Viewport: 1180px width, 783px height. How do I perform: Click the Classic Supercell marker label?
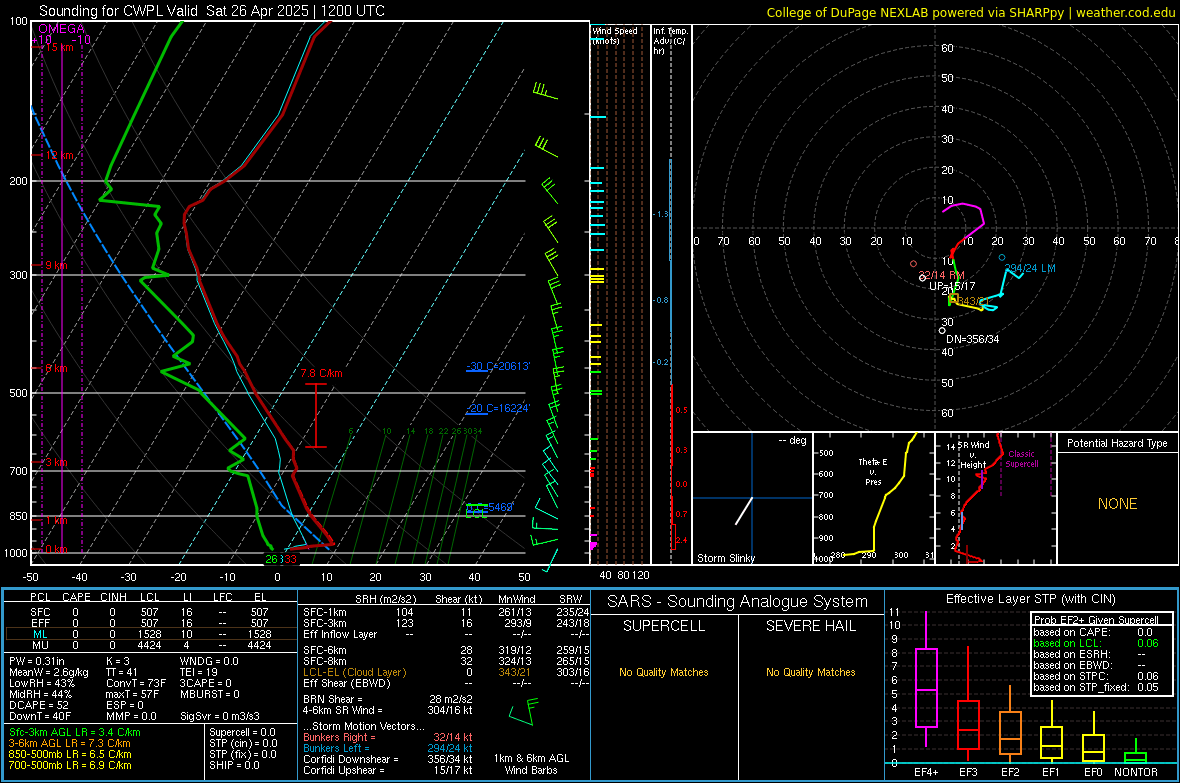point(1021,459)
